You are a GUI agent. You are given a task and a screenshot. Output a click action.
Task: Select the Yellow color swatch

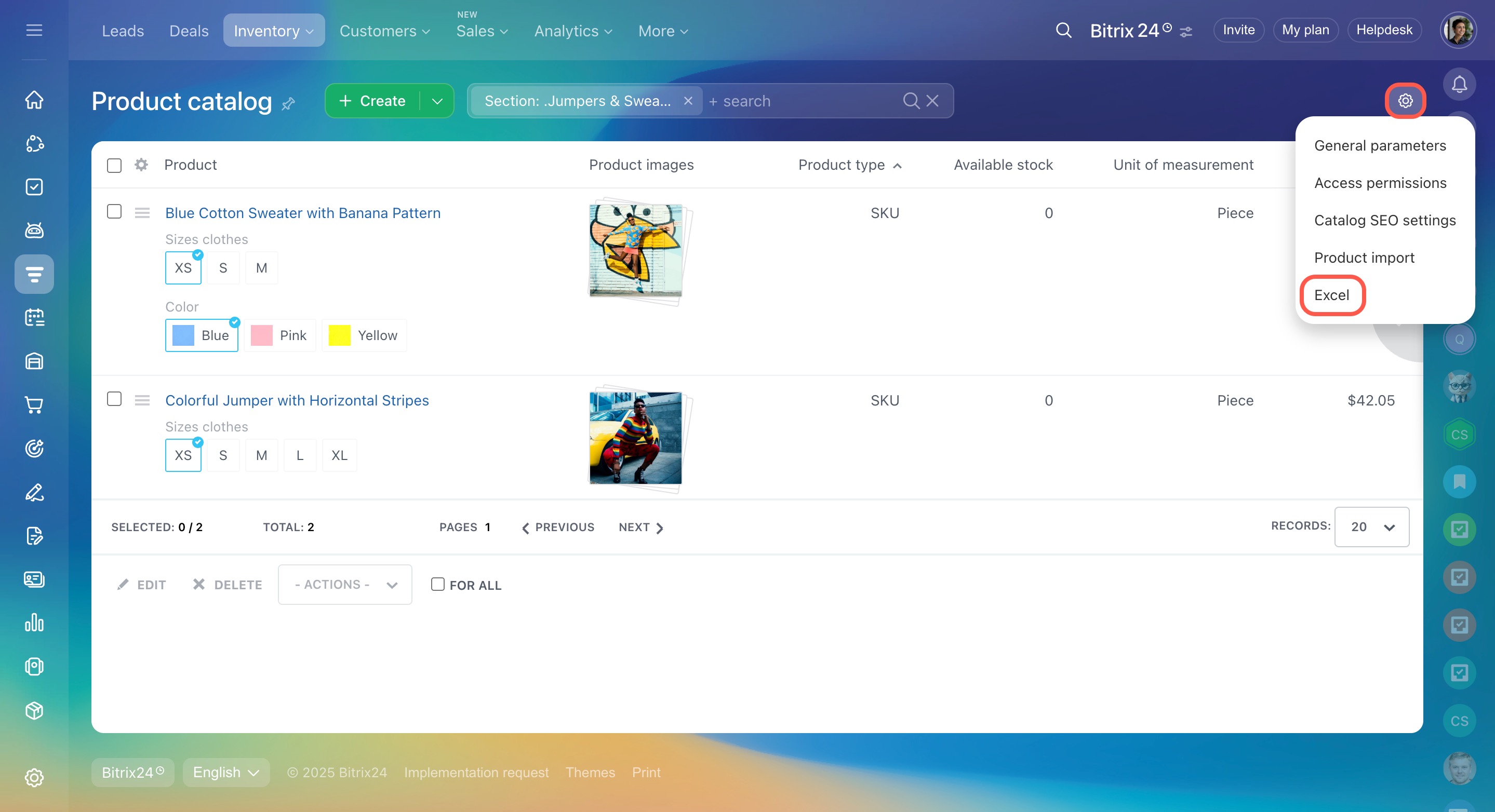(x=364, y=335)
